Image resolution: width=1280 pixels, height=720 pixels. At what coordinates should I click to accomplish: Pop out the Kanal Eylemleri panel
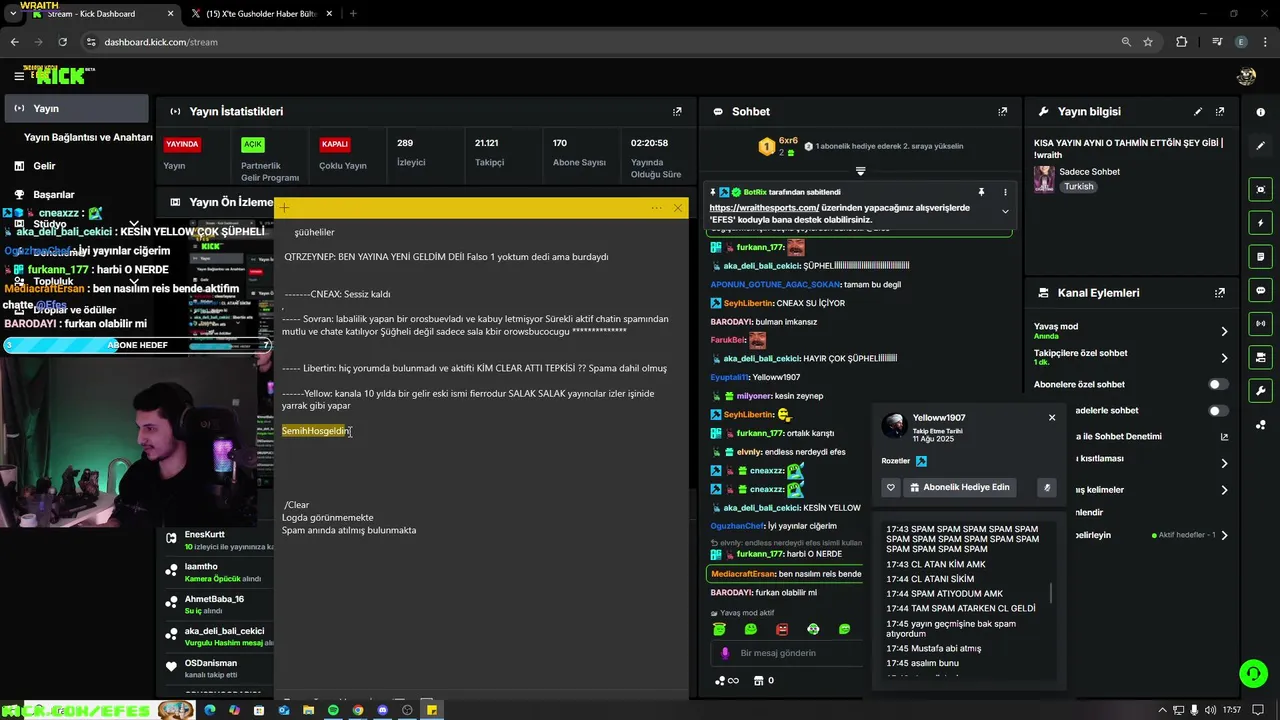(1220, 293)
